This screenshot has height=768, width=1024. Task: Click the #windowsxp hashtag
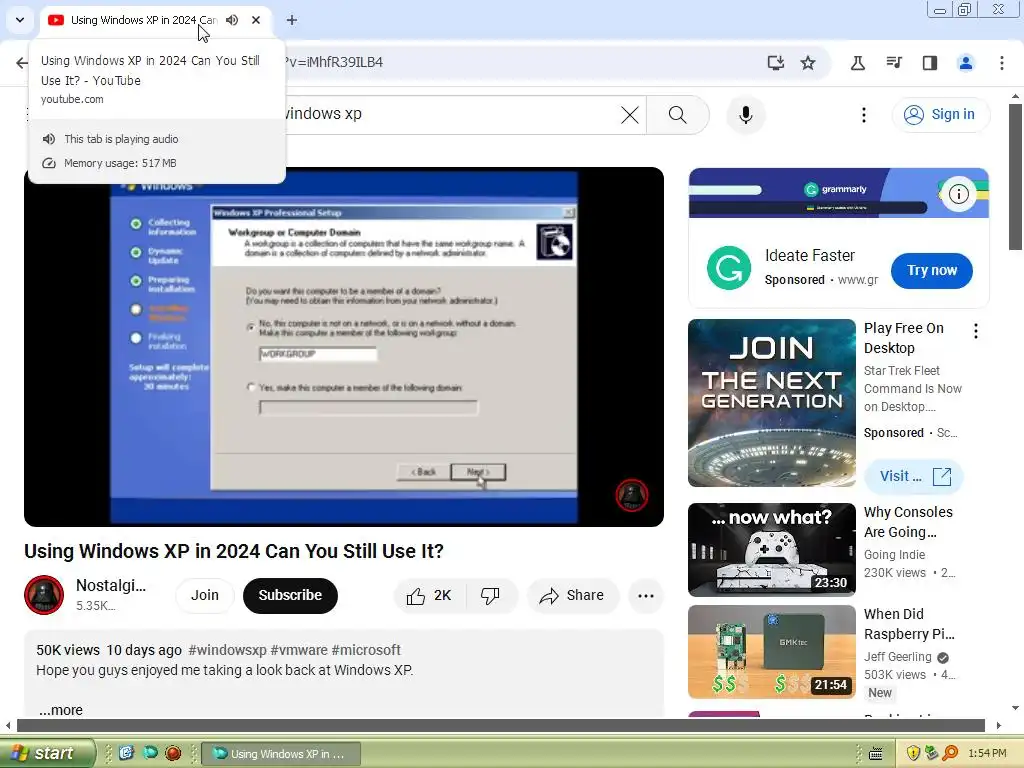tap(227, 650)
